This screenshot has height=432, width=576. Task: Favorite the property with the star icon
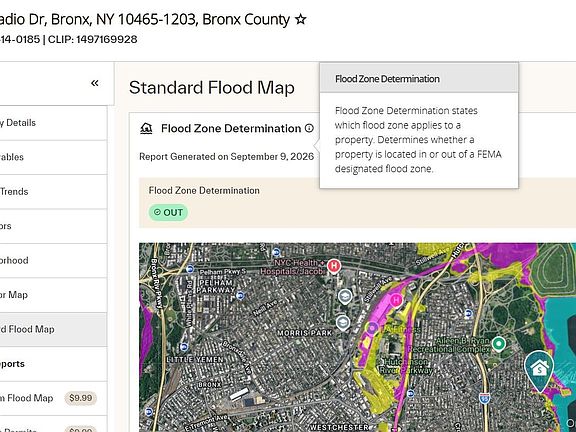coord(300,19)
